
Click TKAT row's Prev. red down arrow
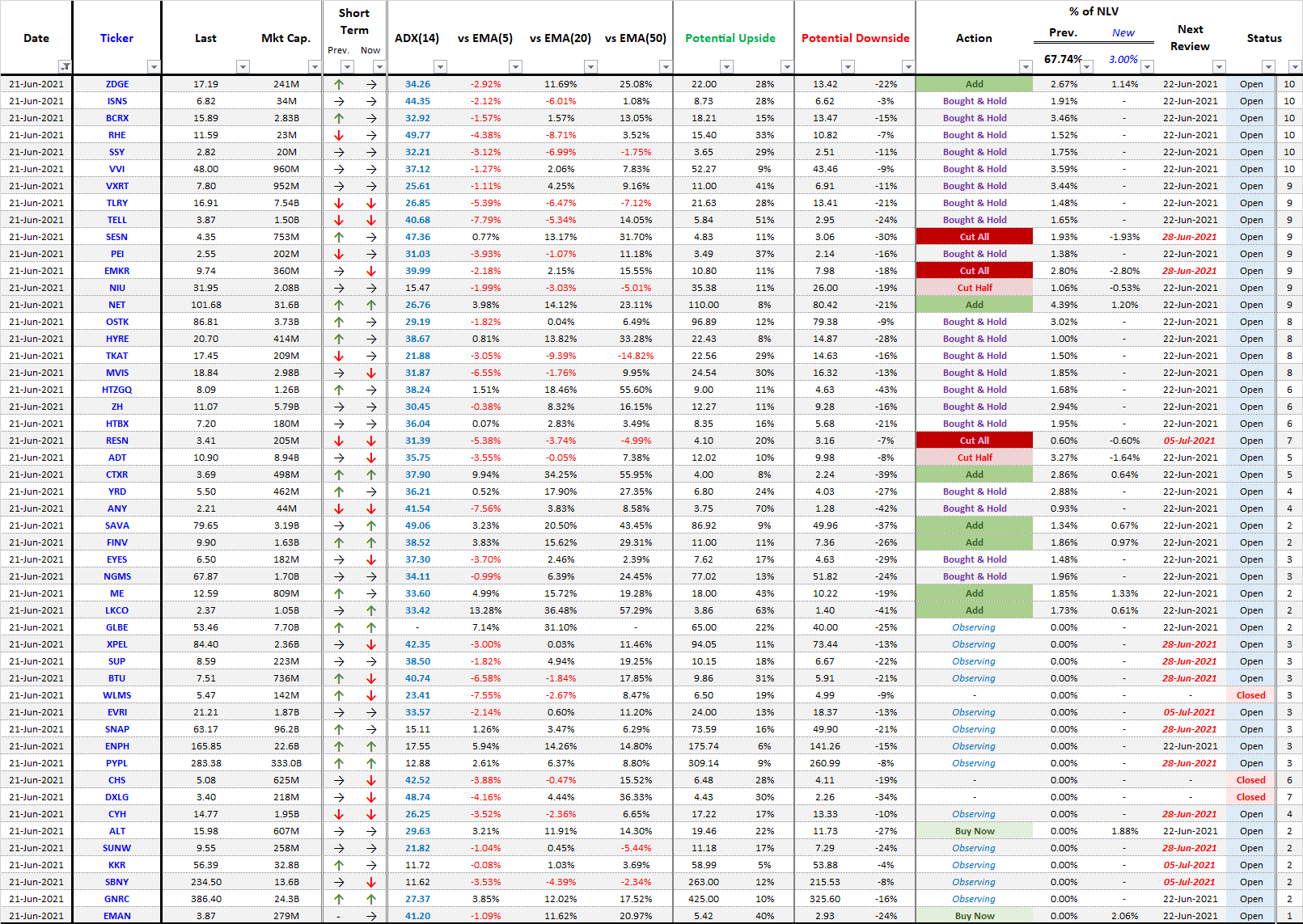[339, 356]
